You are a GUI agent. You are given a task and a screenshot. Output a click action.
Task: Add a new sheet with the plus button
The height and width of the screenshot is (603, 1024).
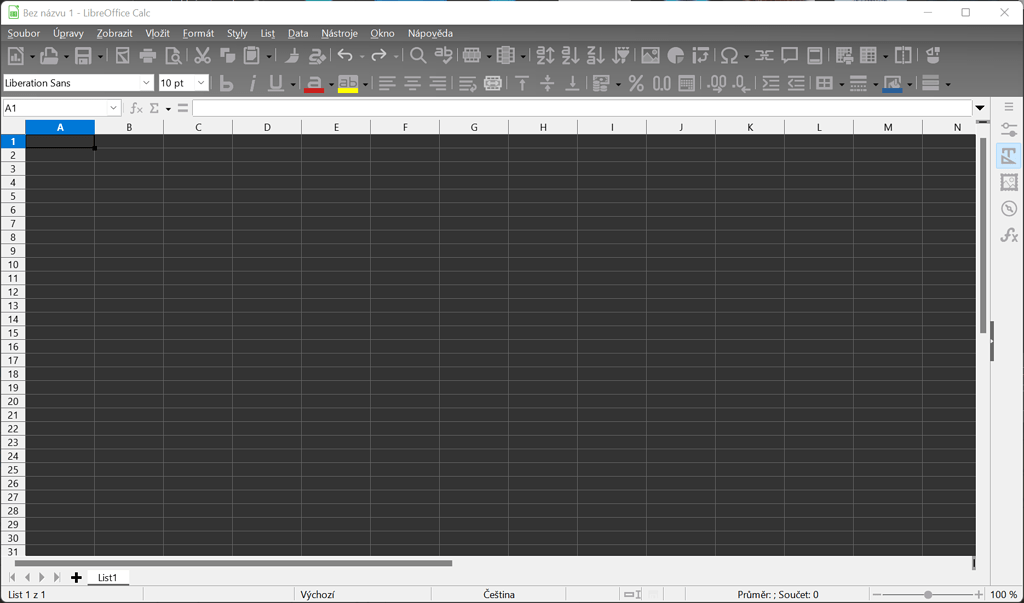pos(76,577)
